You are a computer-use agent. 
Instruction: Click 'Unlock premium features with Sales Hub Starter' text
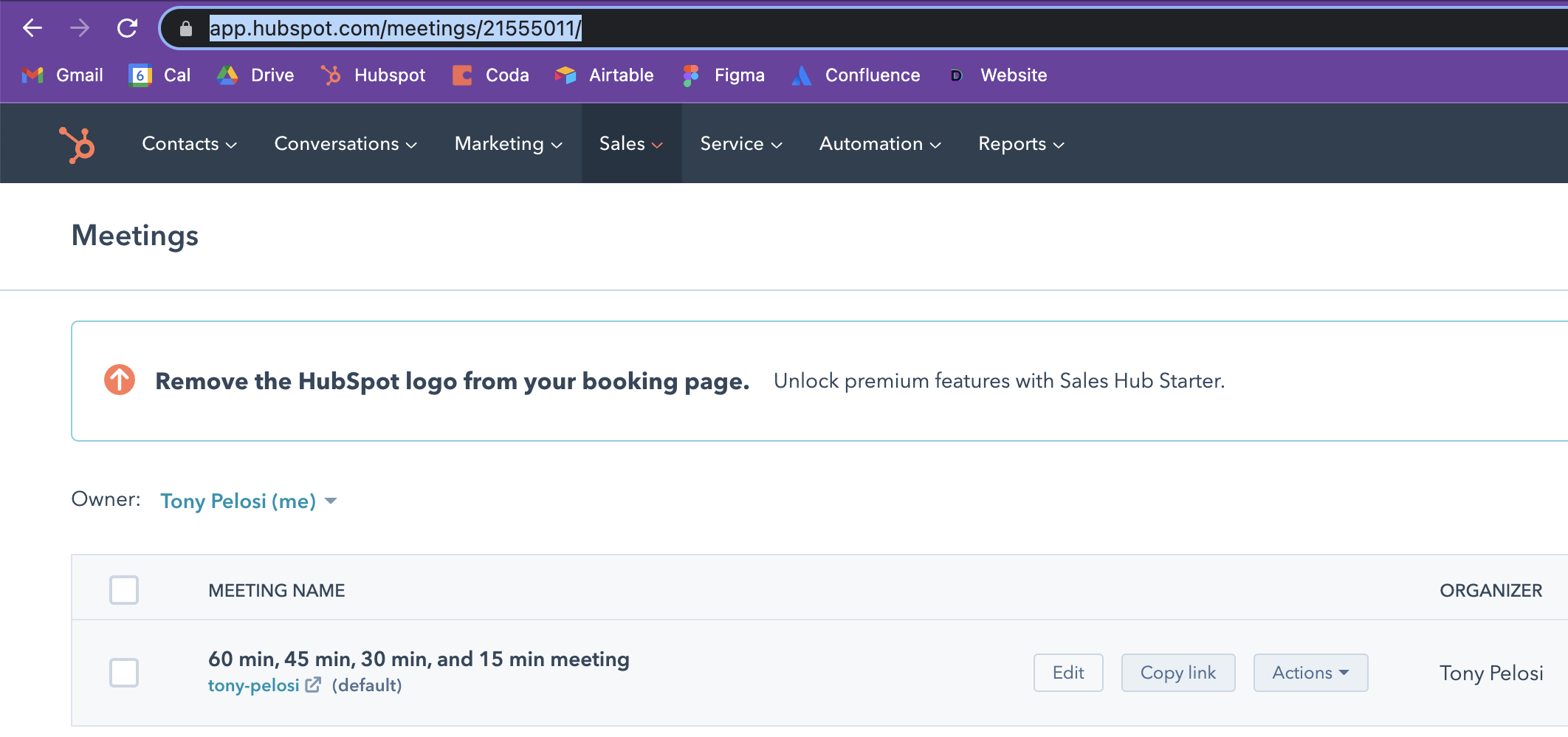point(999,381)
